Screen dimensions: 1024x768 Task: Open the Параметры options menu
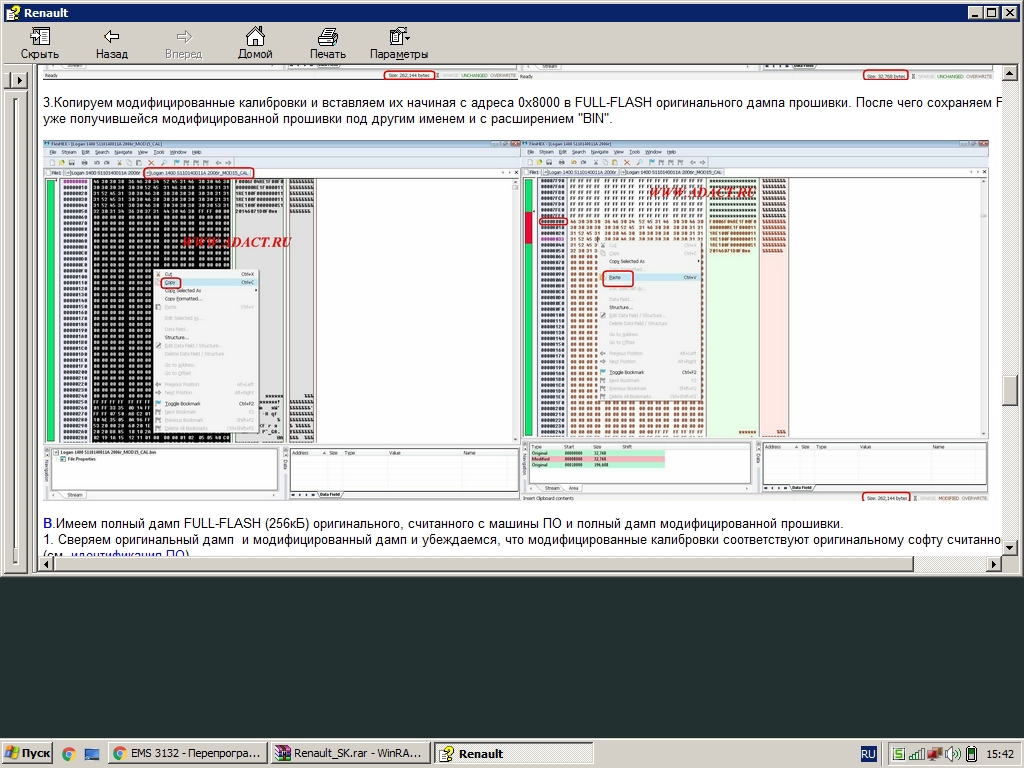pyautogui.click(x=399, y=44)
